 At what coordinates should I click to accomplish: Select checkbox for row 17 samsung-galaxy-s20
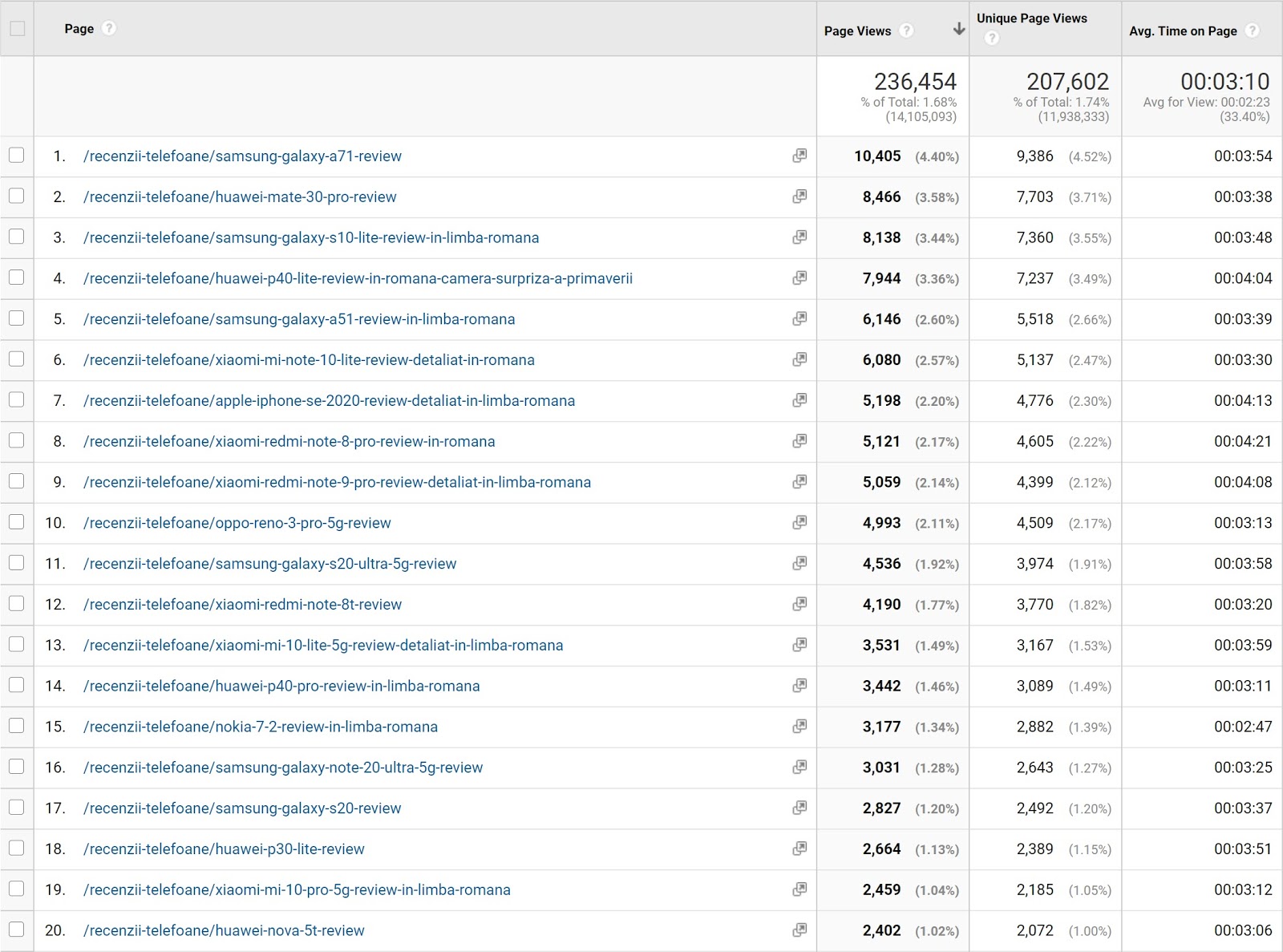(x=17, y=807)
